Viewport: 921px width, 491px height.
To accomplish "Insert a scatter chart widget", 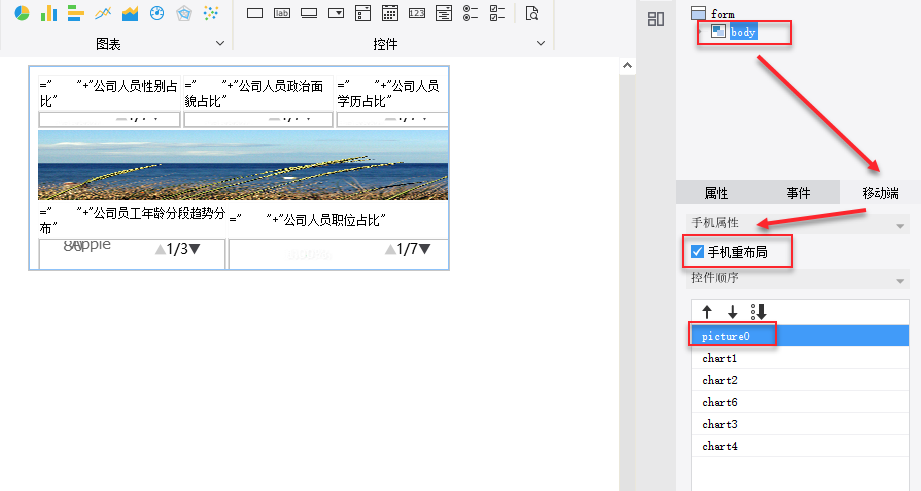I will [210, 14].
